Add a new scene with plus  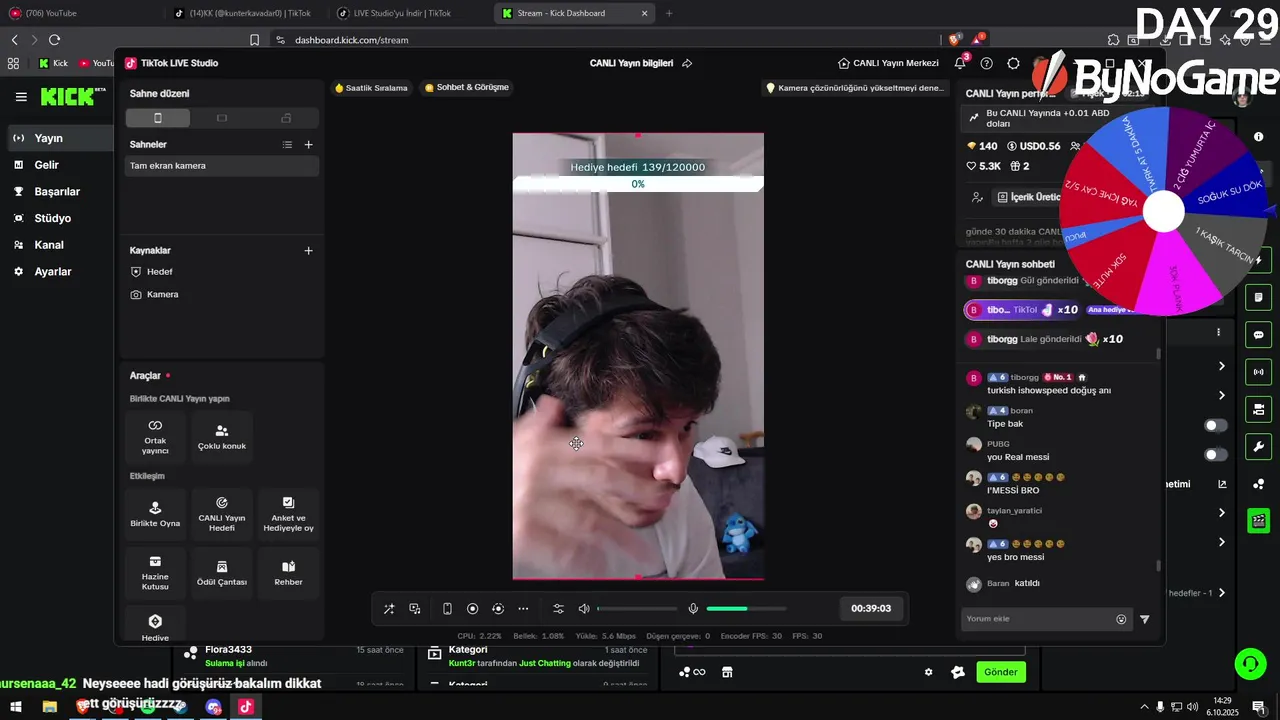(308, 145)
